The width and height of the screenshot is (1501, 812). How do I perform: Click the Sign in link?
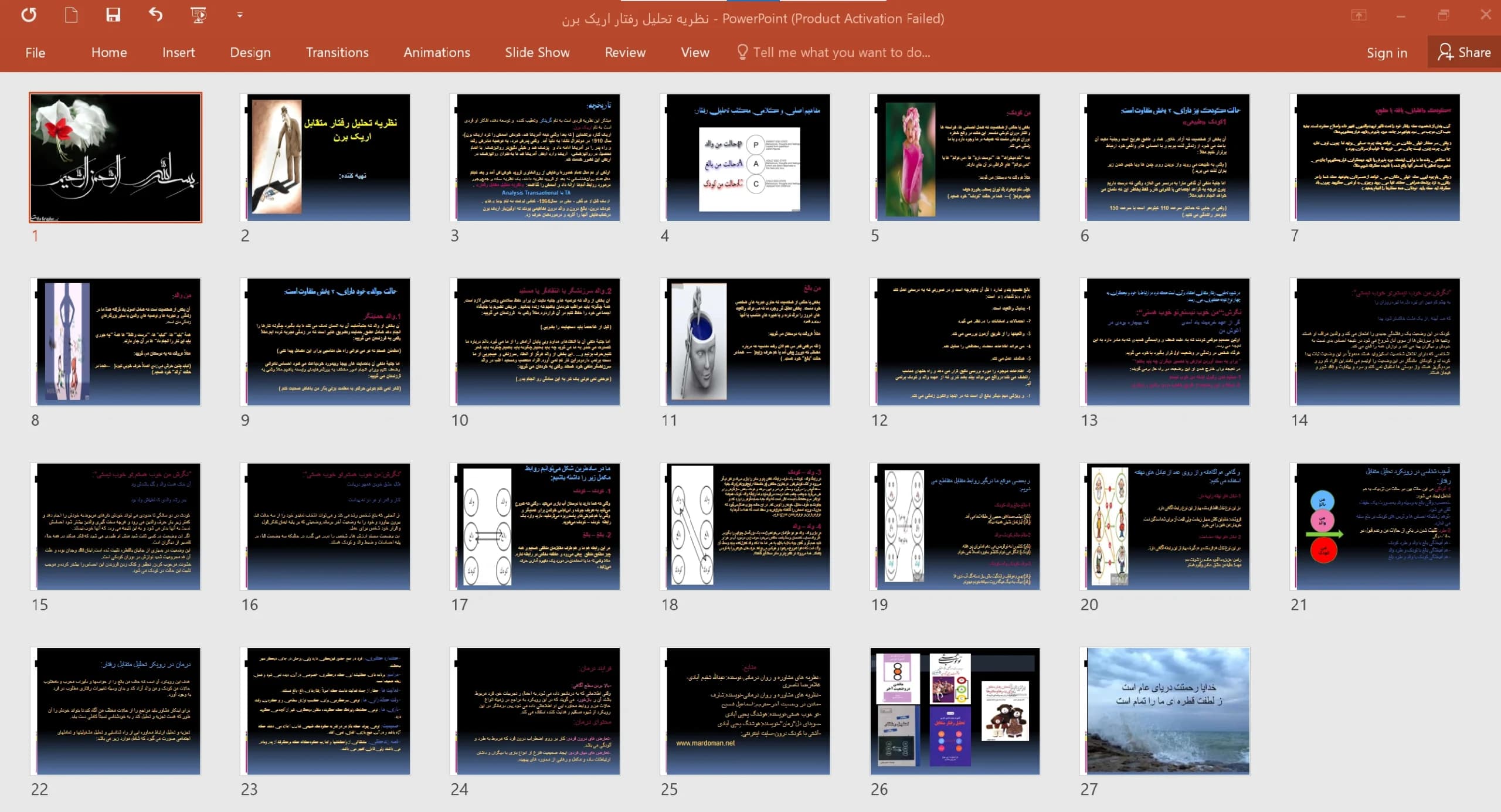1387,52
